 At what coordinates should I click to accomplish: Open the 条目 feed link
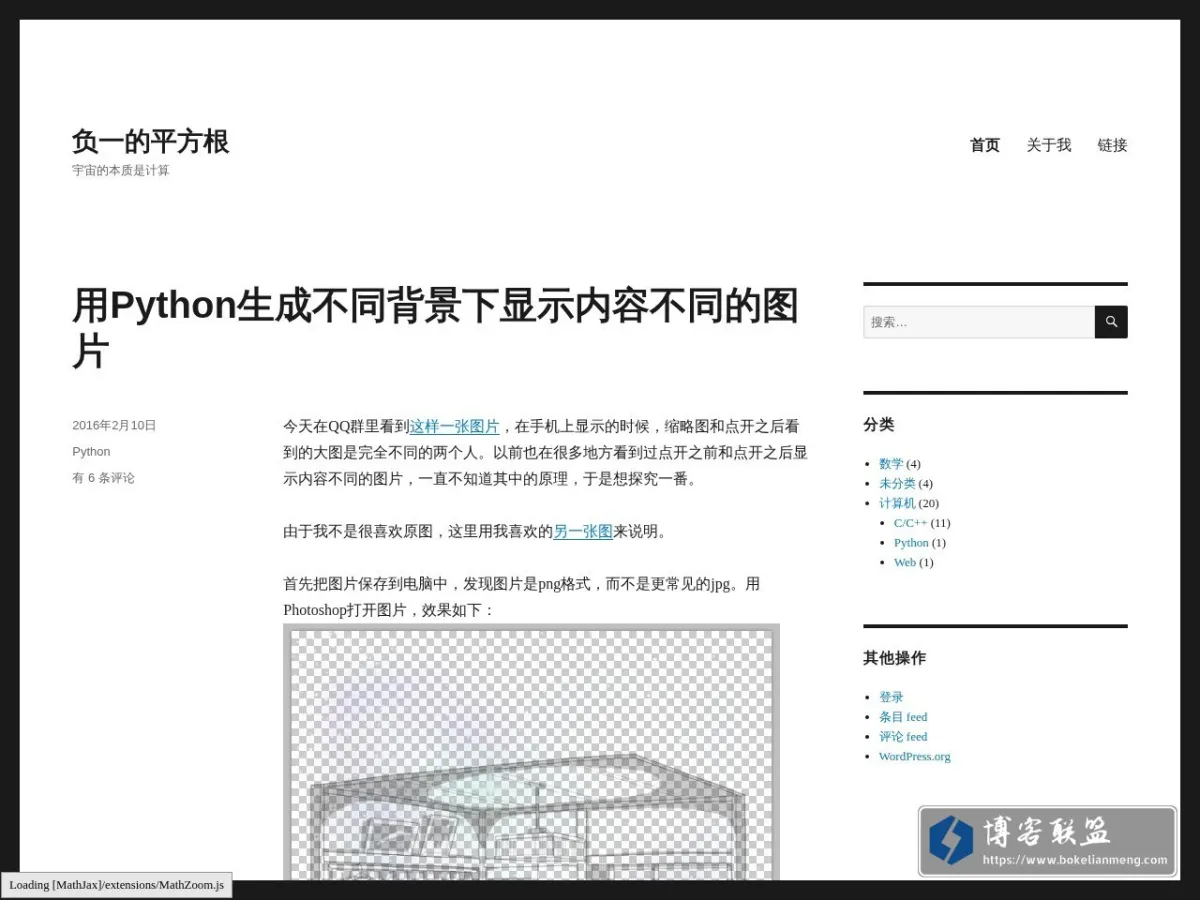pos(903,717)
